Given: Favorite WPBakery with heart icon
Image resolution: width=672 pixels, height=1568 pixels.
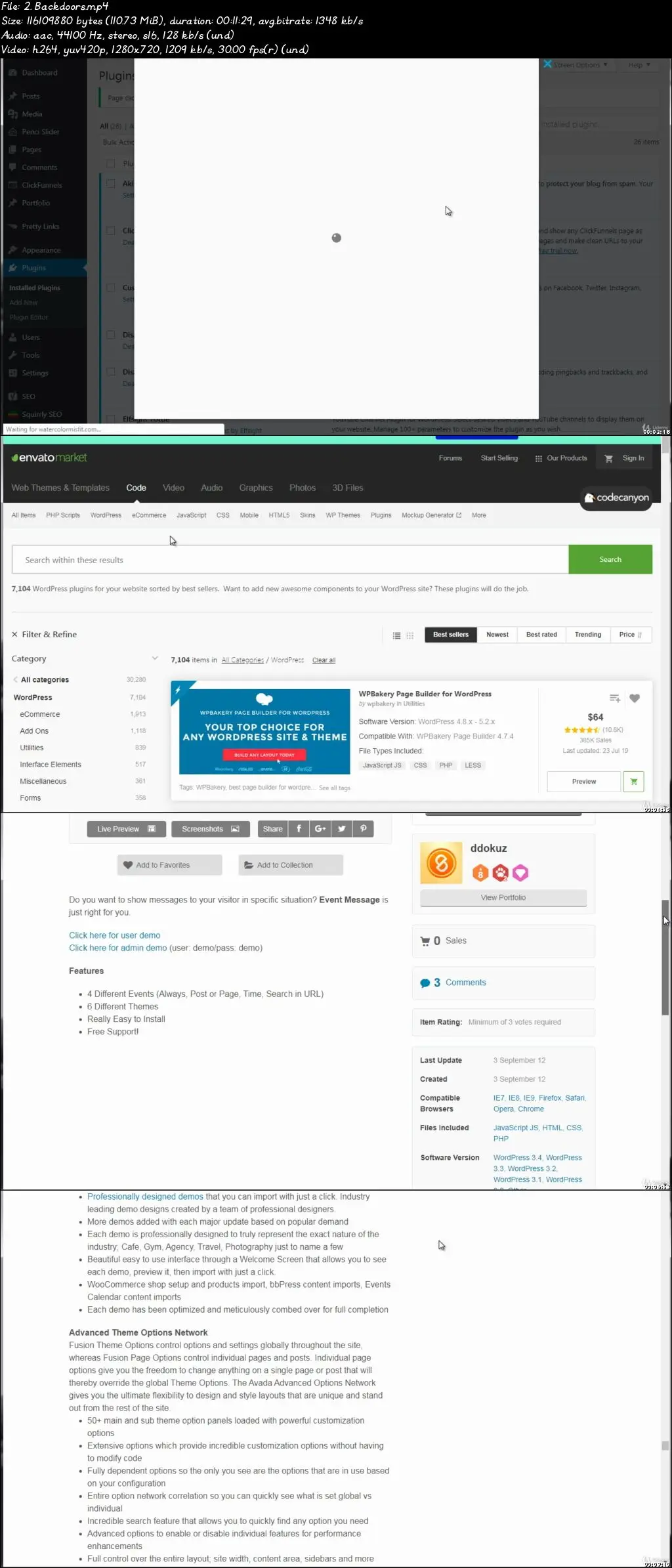Looking at the screenshot, I should (x=635, y=698).
